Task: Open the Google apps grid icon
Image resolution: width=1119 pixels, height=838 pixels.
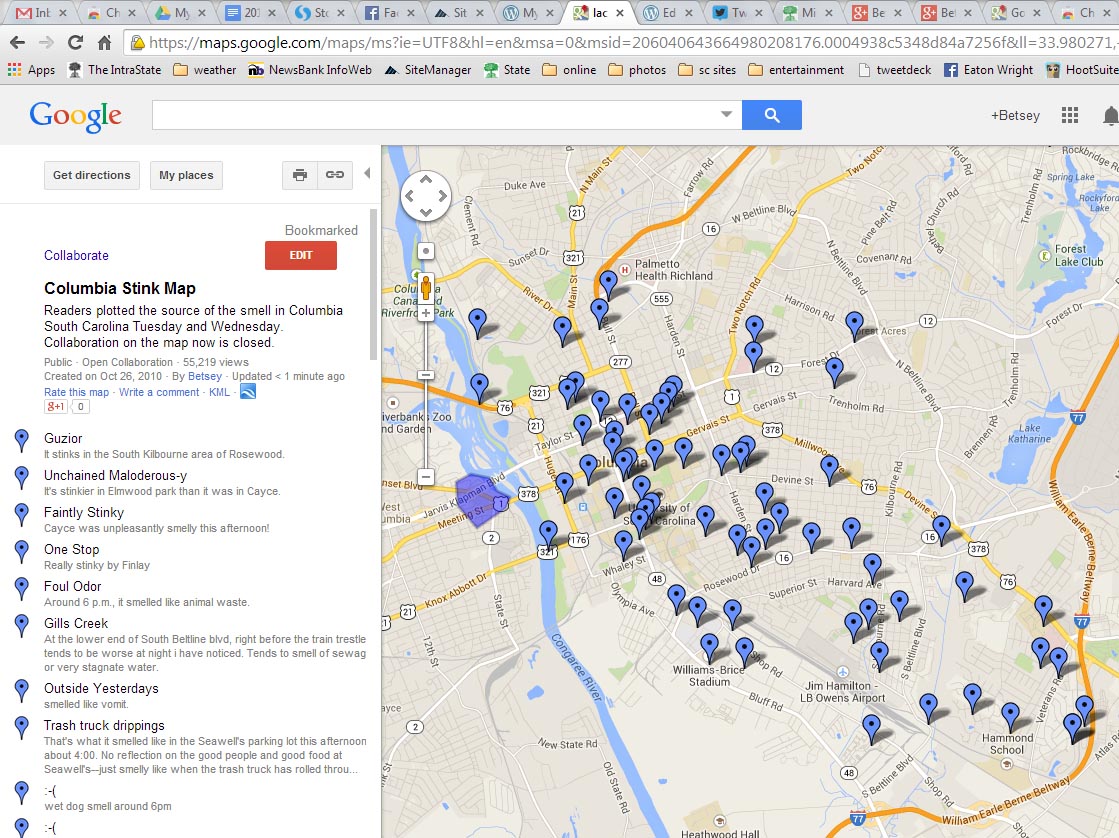Action: coord(1070,115)
